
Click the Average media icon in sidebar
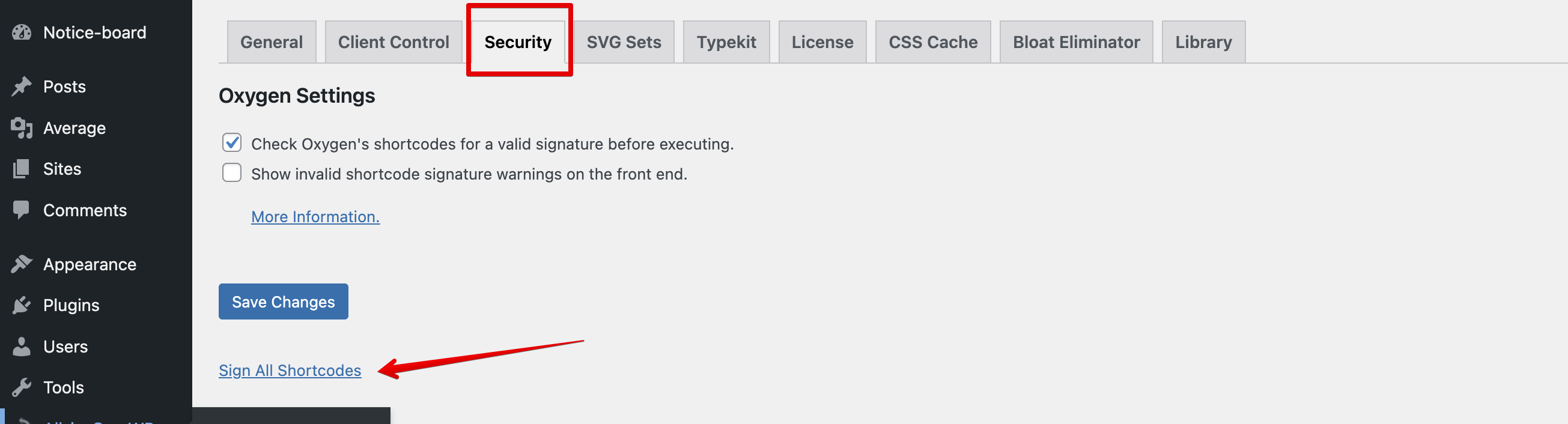[x=22, y=128]
